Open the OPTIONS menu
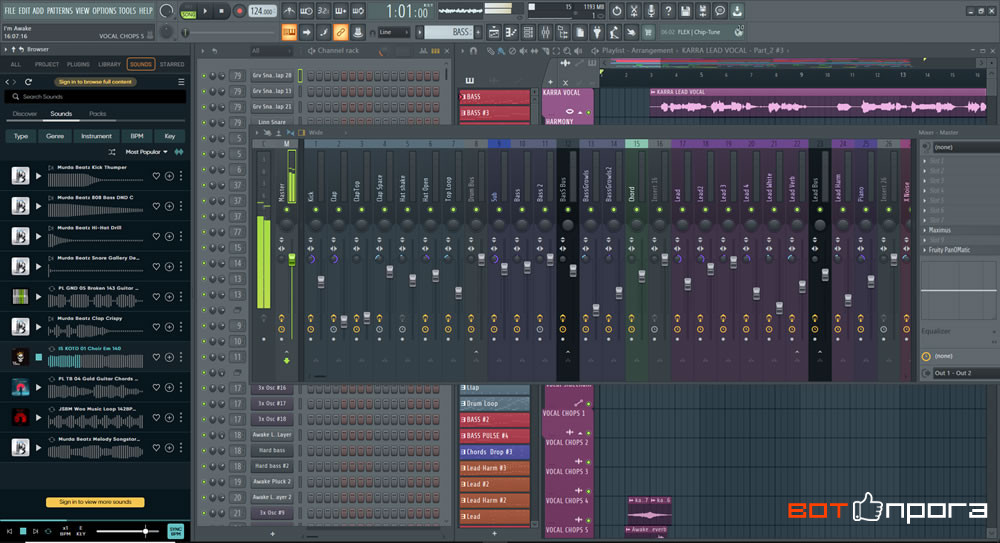The width and height of the screenshot is (1000, 543). pyautogui.click(x=104, y=11)
